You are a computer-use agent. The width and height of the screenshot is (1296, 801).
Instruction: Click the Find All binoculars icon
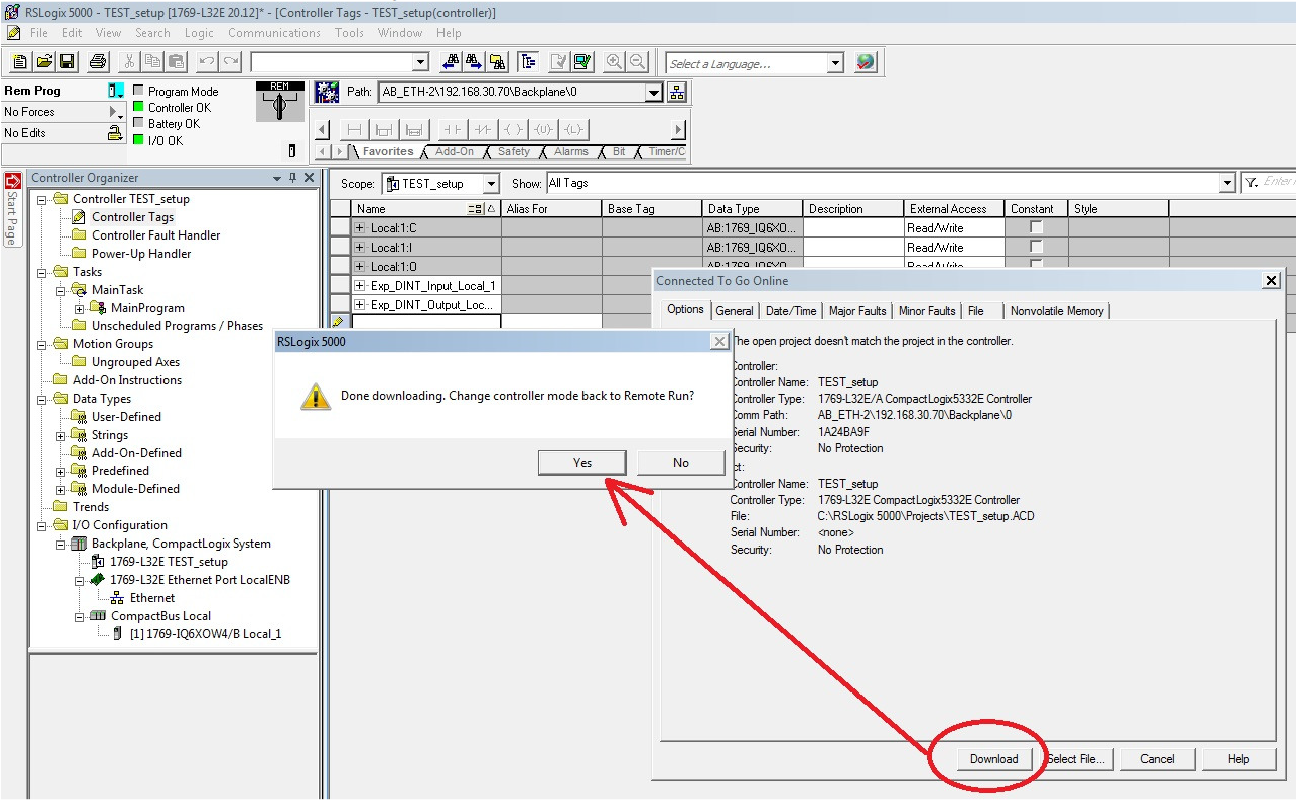(x=497, y=62)
